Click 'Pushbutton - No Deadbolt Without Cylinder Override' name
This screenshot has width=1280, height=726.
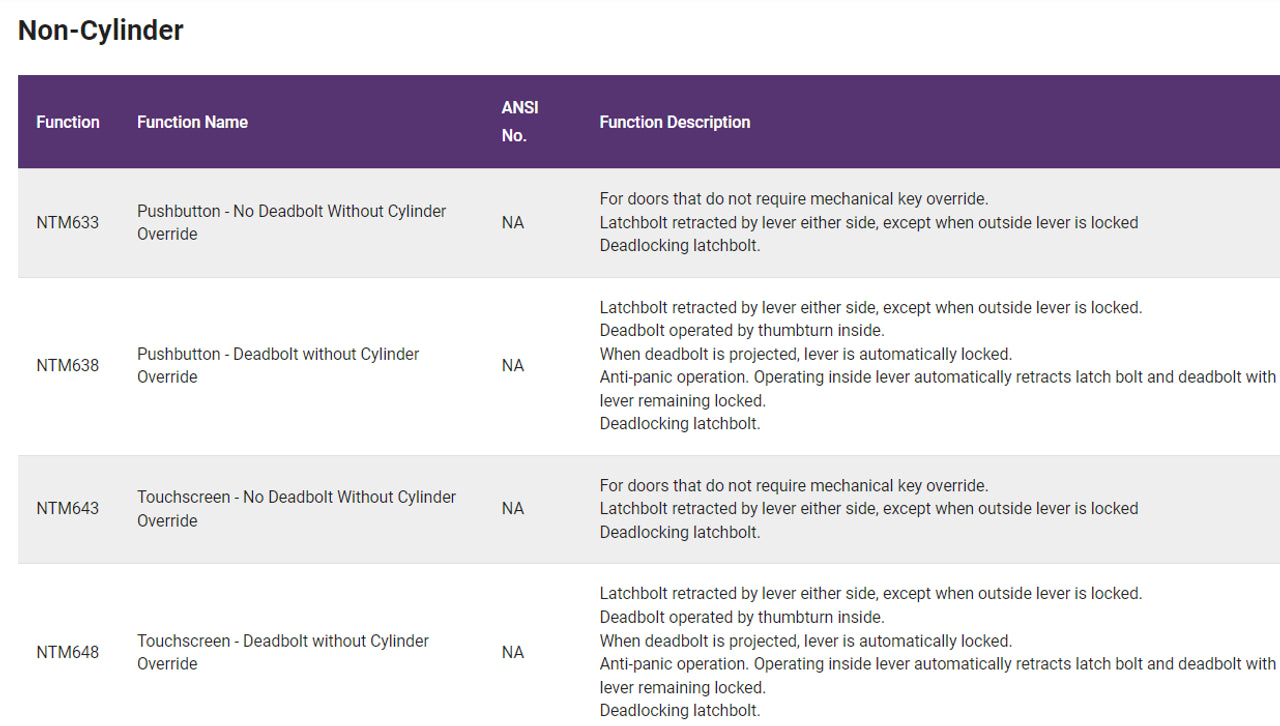[x=291, y=223]
